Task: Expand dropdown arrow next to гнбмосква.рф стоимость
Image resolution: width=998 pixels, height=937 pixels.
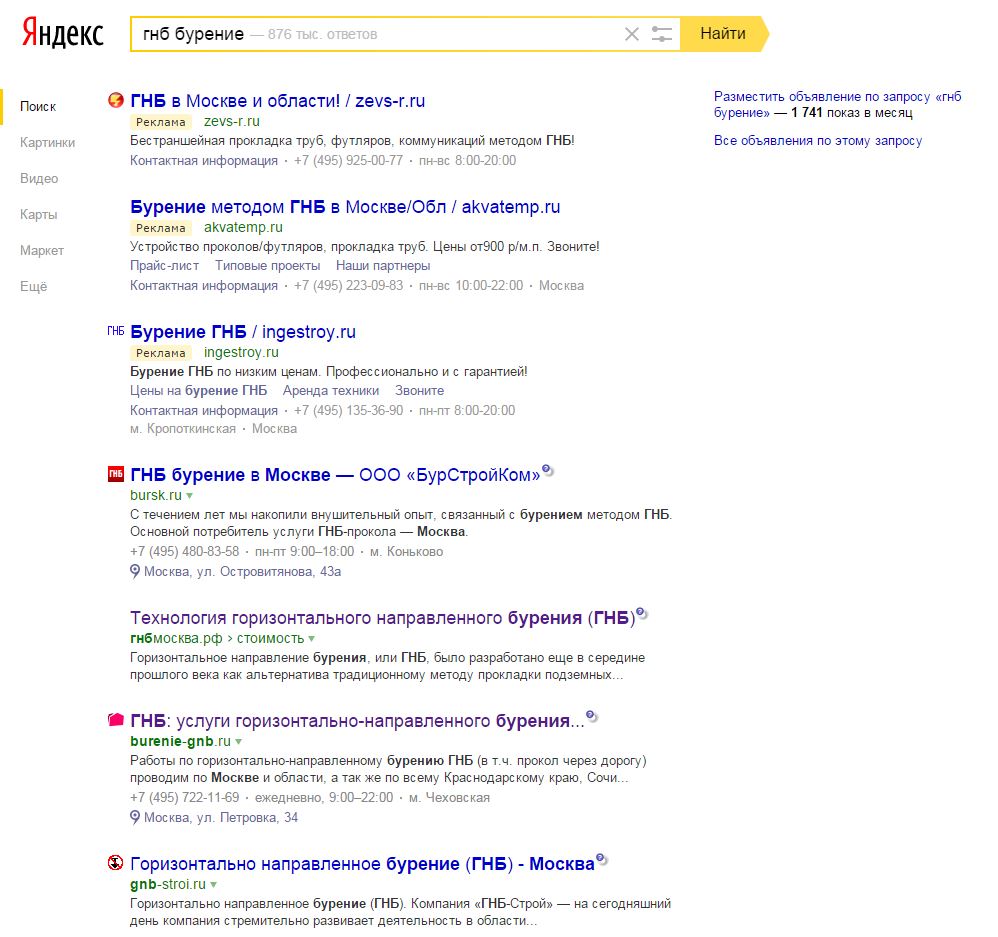Action: 311,638
